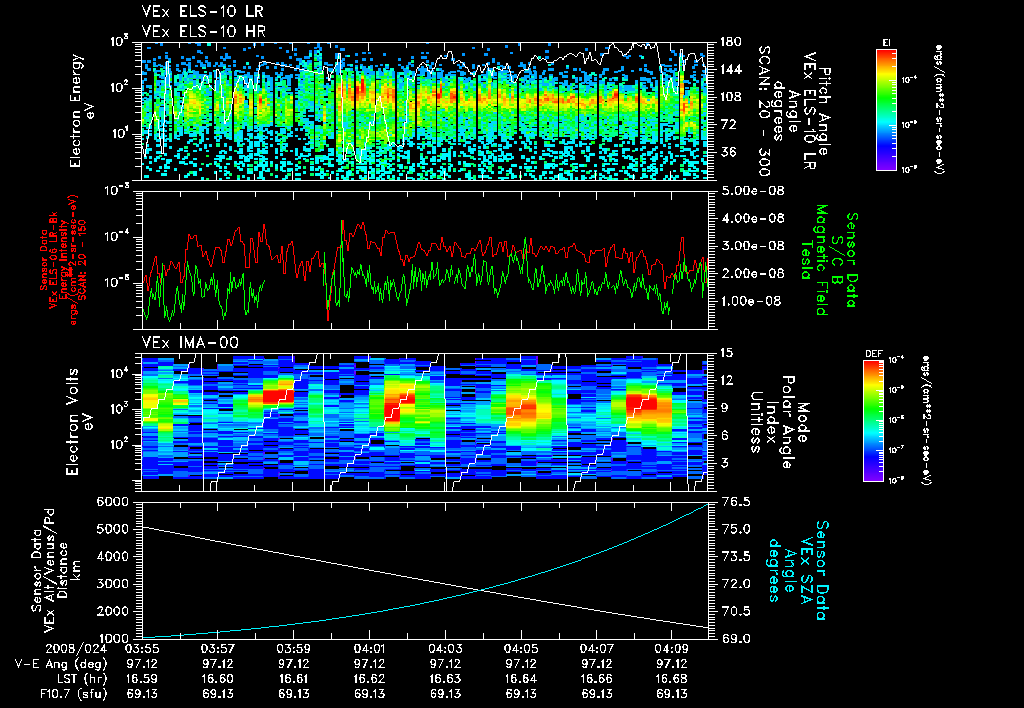The height and width of the screenshot is (708, 1024).
Task: Click the green 'Magnetic Field Tesla' axis label
Action: (814, 260)
